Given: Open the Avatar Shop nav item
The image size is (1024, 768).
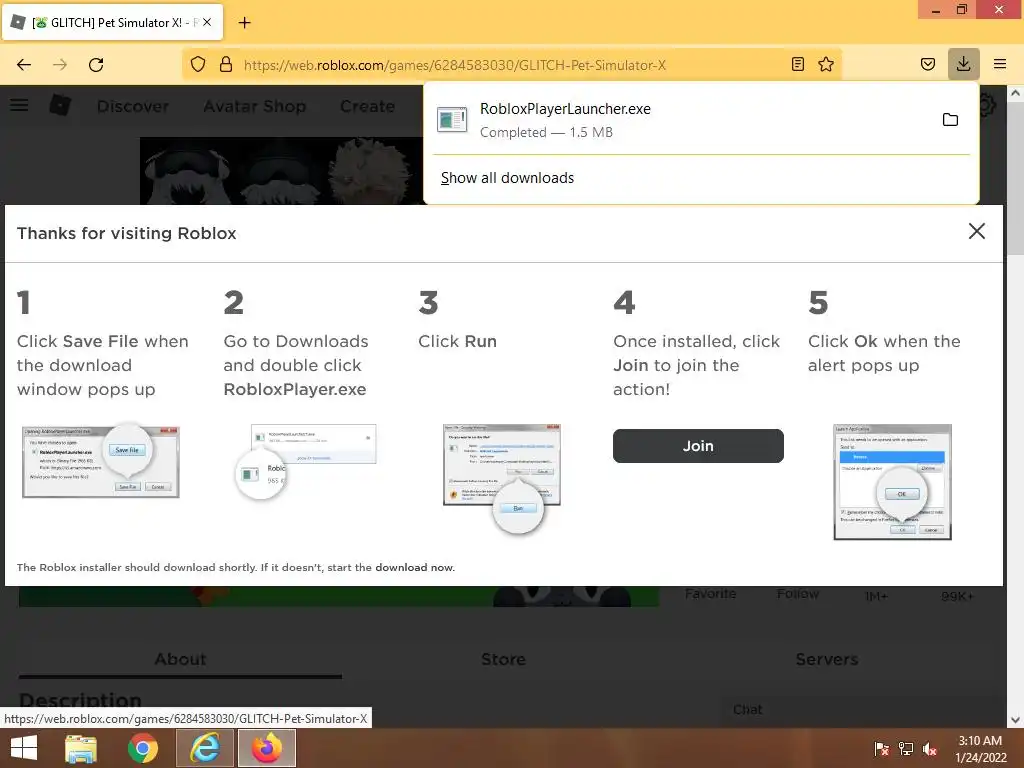Looking at the screenshot, I should 254,106.
